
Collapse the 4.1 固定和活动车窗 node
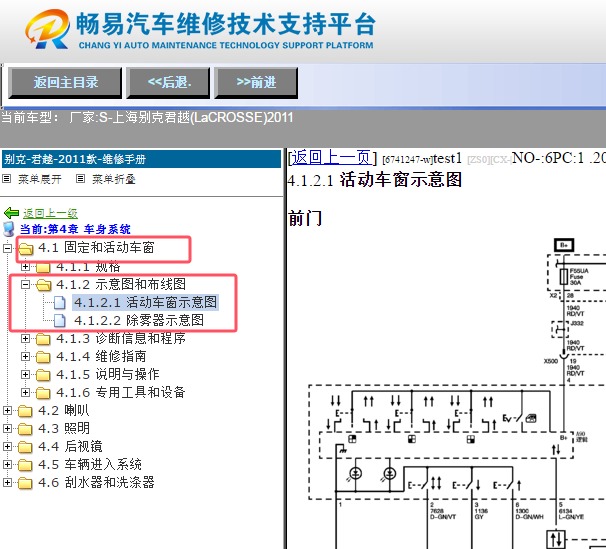click(7, 248)
